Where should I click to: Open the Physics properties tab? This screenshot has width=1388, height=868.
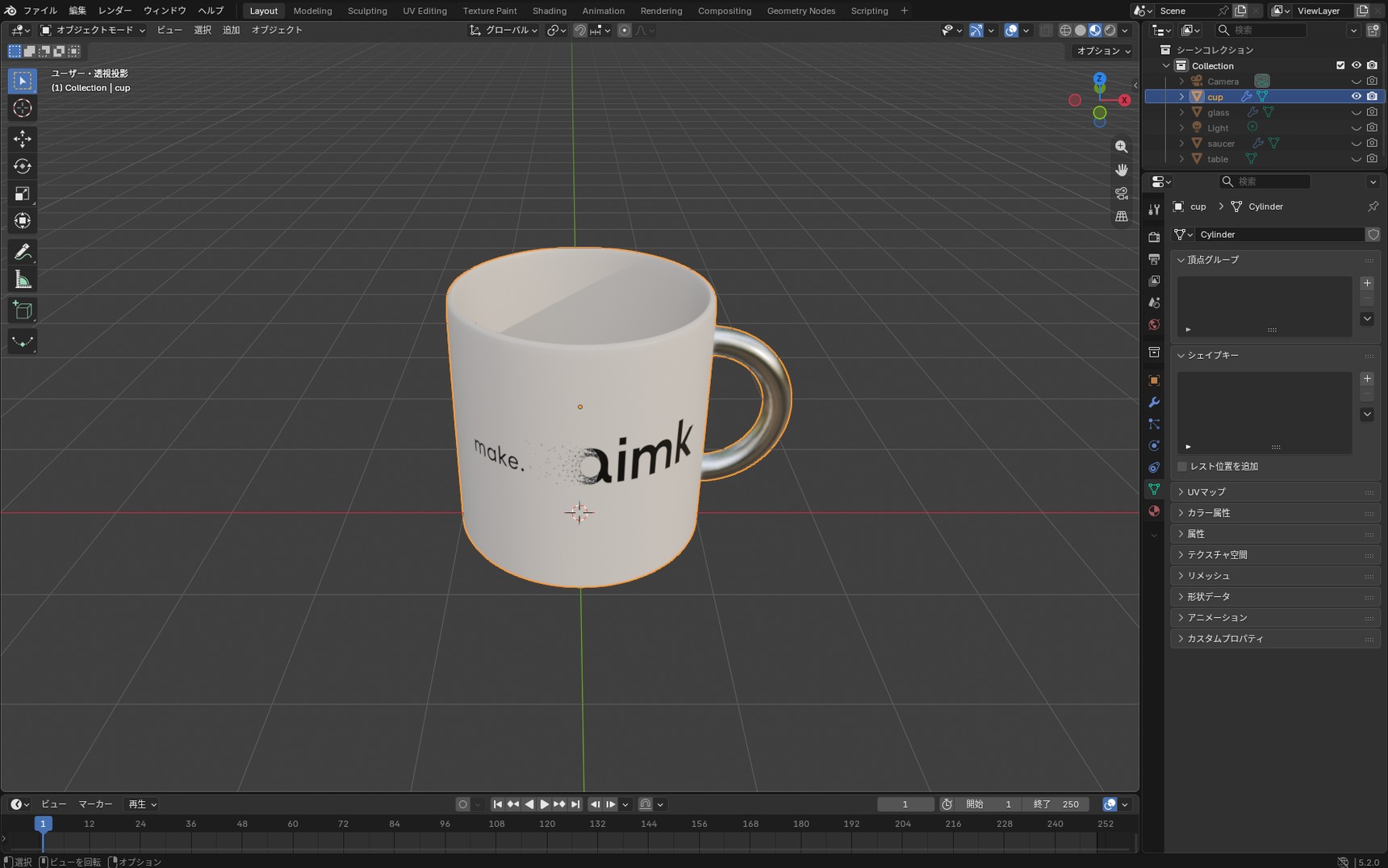[x=1154, y=445]
